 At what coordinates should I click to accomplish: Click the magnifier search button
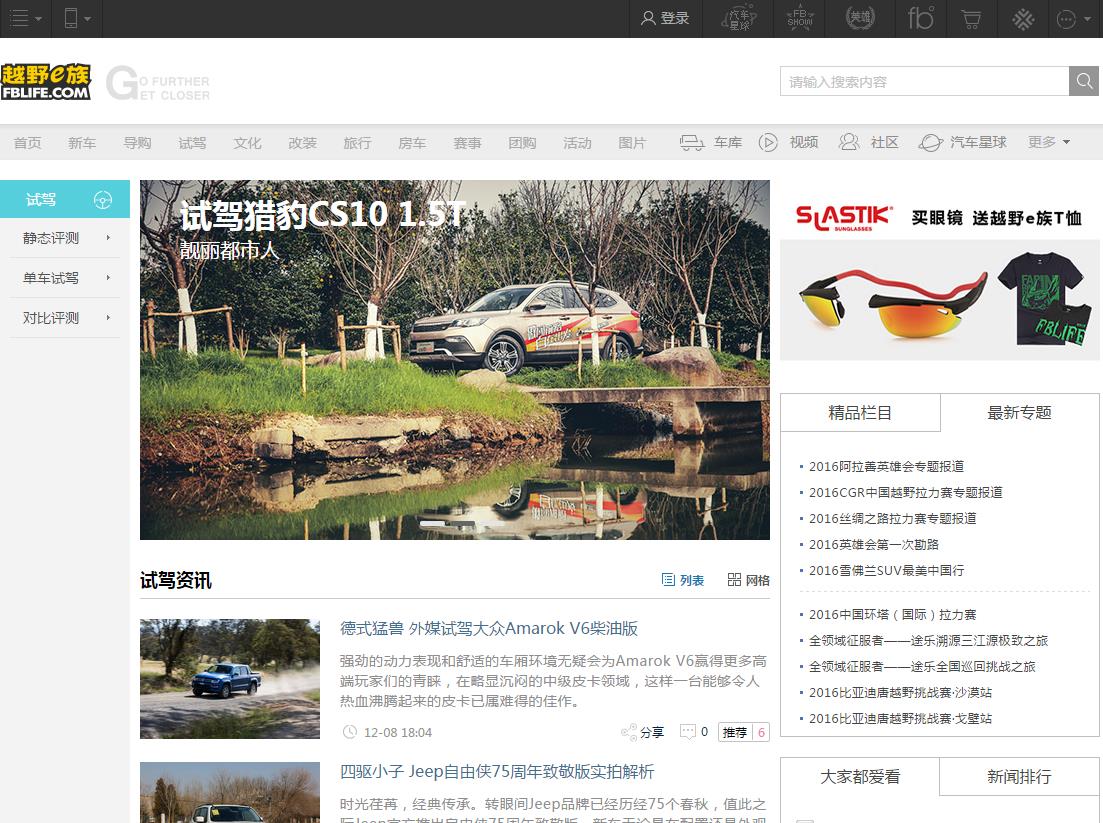pos(1084,82)
